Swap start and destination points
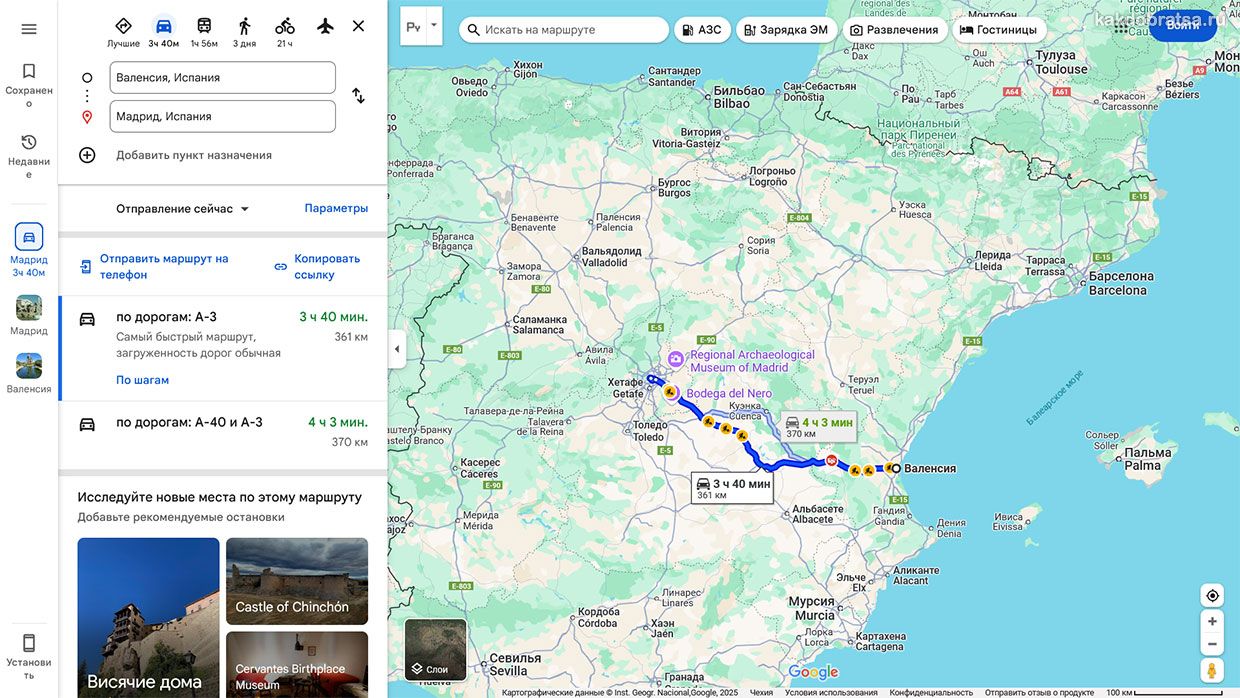 tap(358, 96)
